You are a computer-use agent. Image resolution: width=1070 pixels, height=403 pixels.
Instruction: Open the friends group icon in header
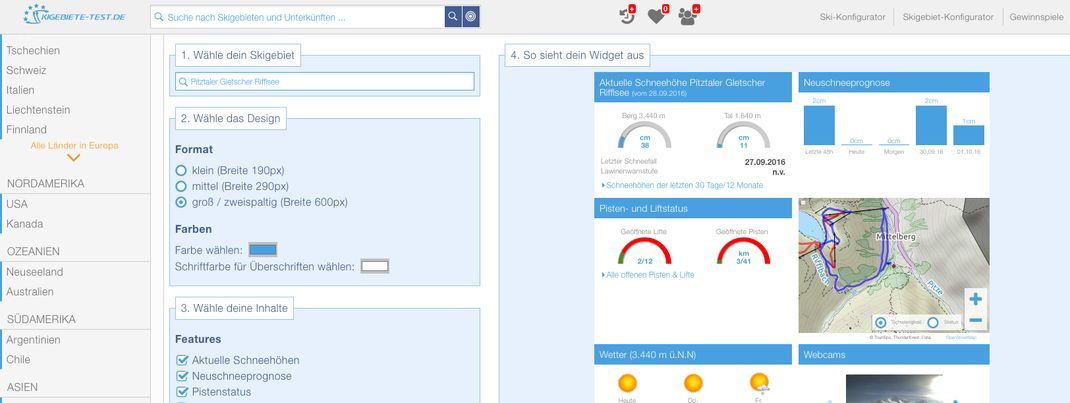(689, 15)
